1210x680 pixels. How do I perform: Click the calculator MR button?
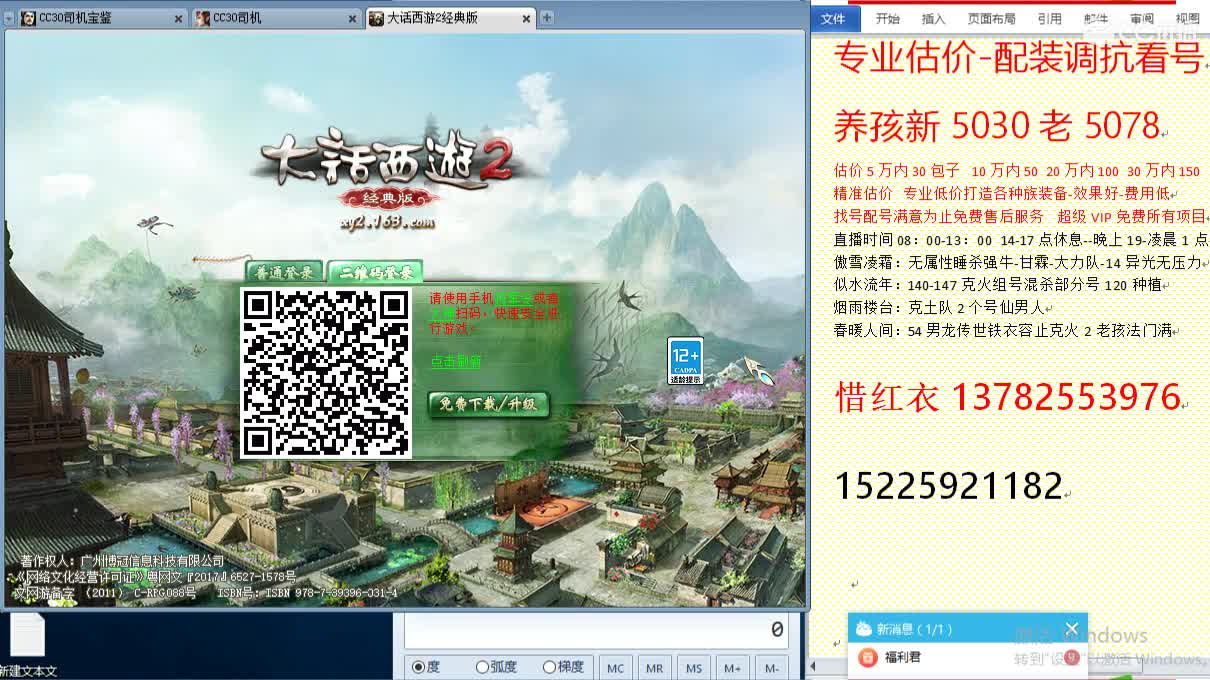coord(655,668)
